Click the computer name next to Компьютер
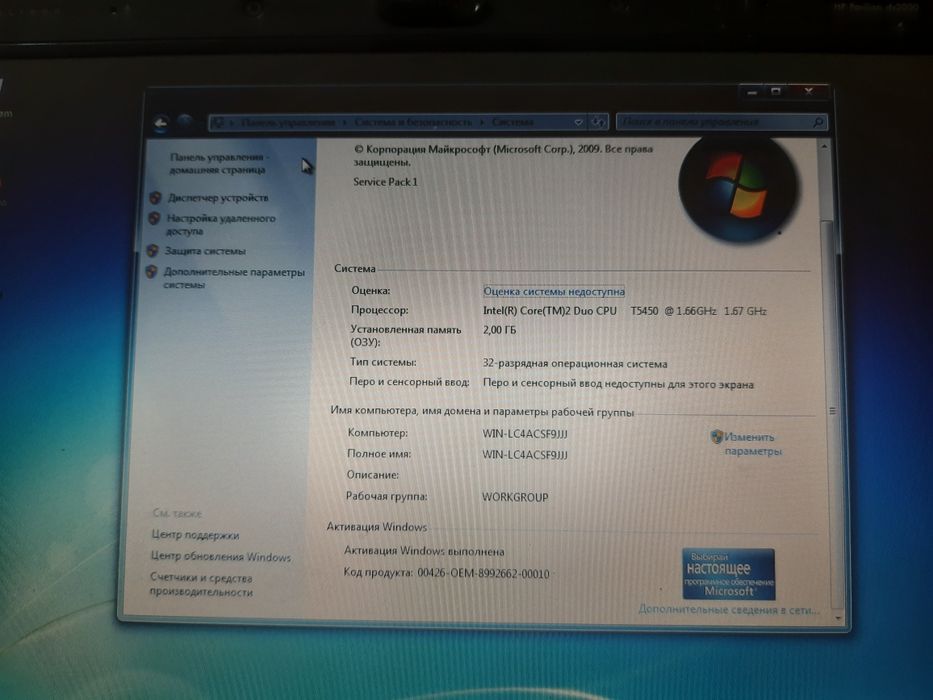Image resolution: width=933 pixels, height=700 pixels. pyautogui.click(x=525, y=434)
